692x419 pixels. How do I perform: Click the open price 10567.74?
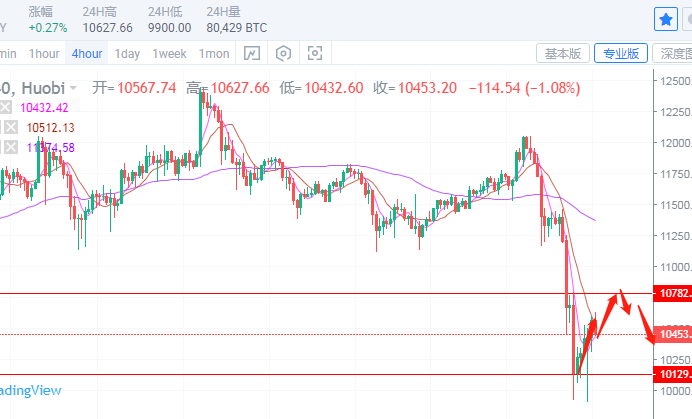pyautogui.click(x=147, y=88)
